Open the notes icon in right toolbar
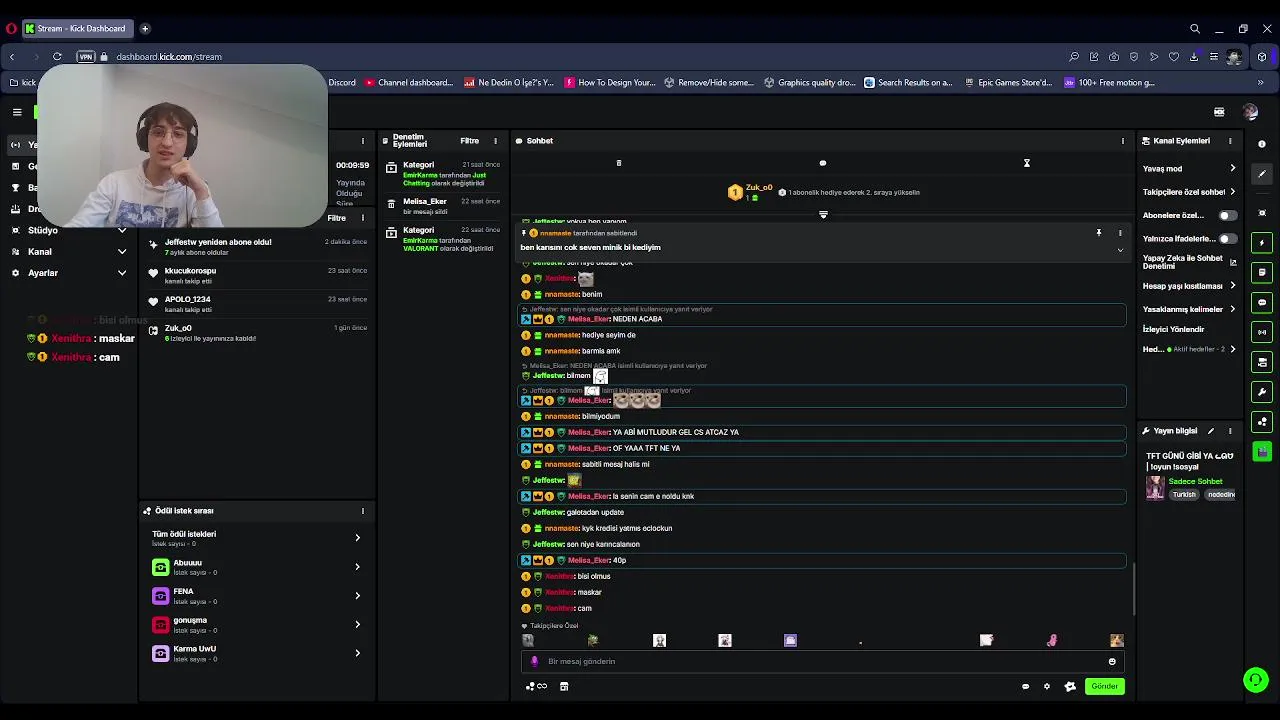This screenshot has width=1280, height=720. click(1262, 272)
